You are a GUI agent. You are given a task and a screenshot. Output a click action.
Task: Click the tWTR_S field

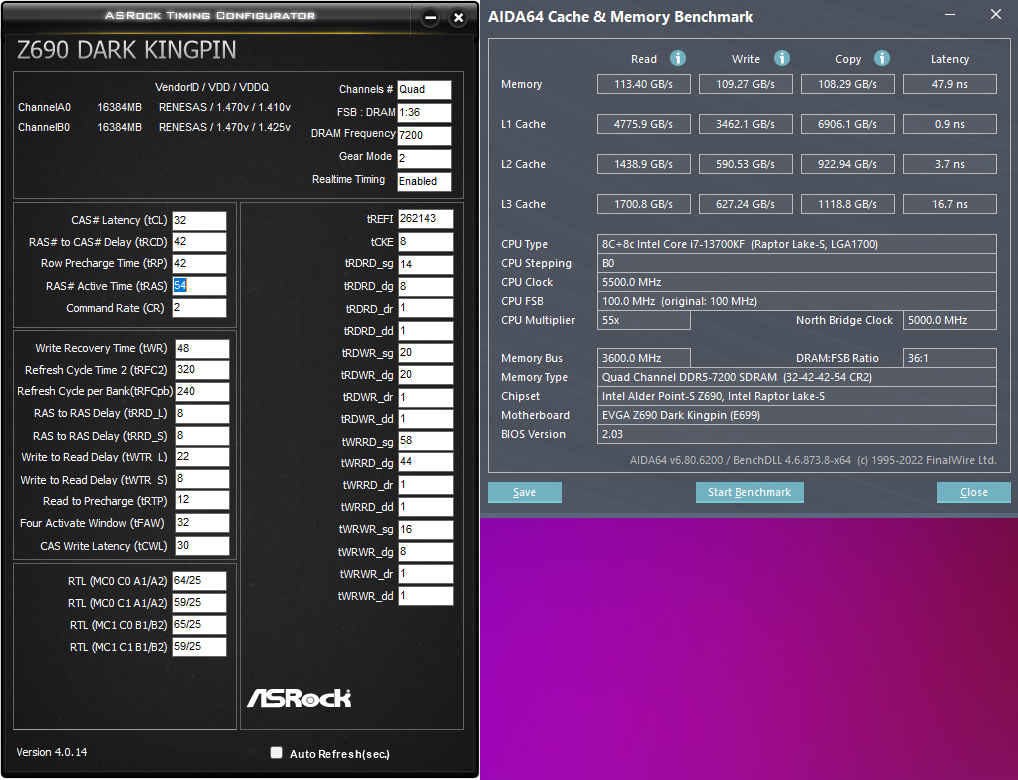pyautogui.click(x=203, y=479)
